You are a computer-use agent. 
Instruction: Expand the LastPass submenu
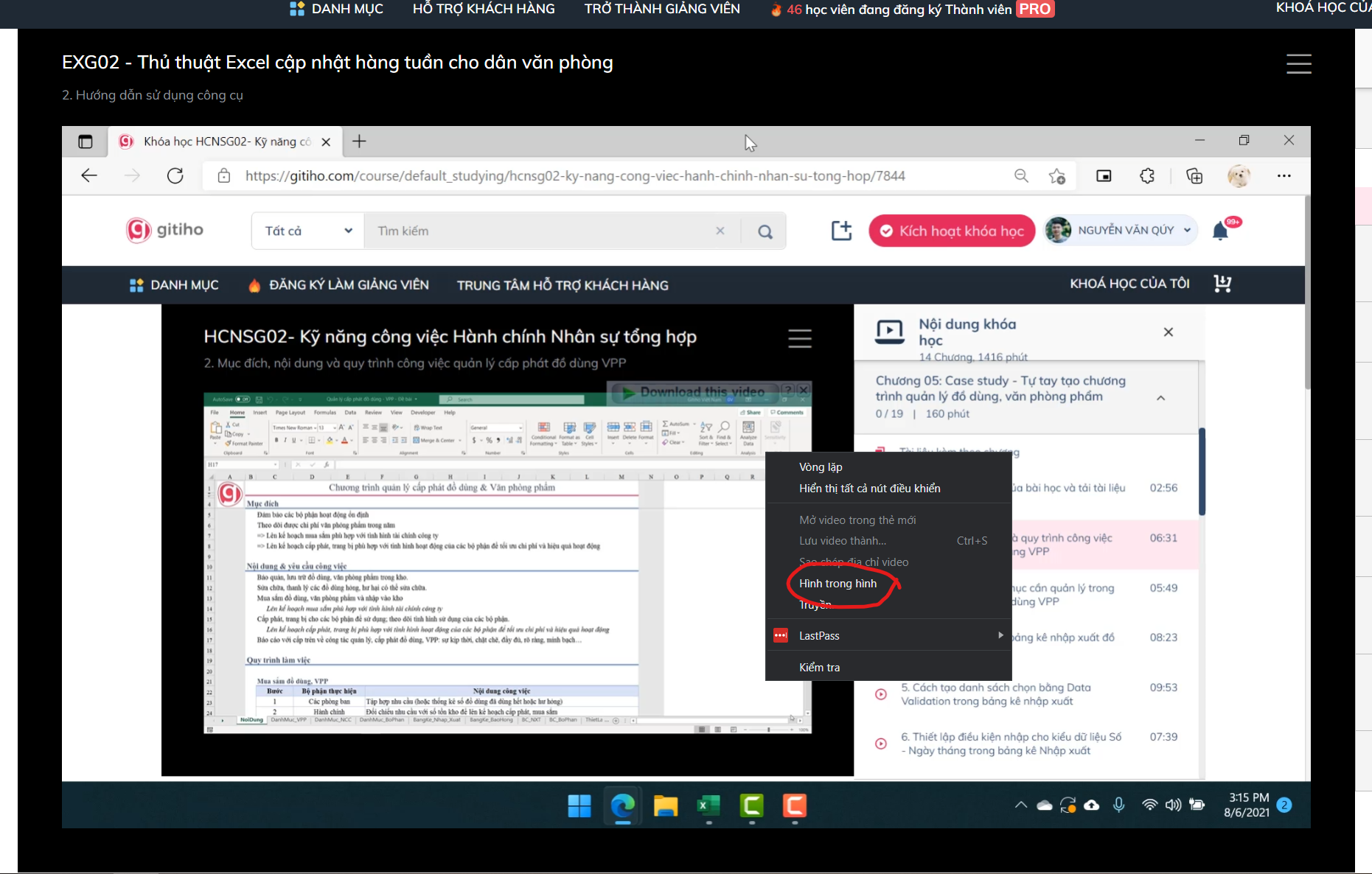[888, 635]
